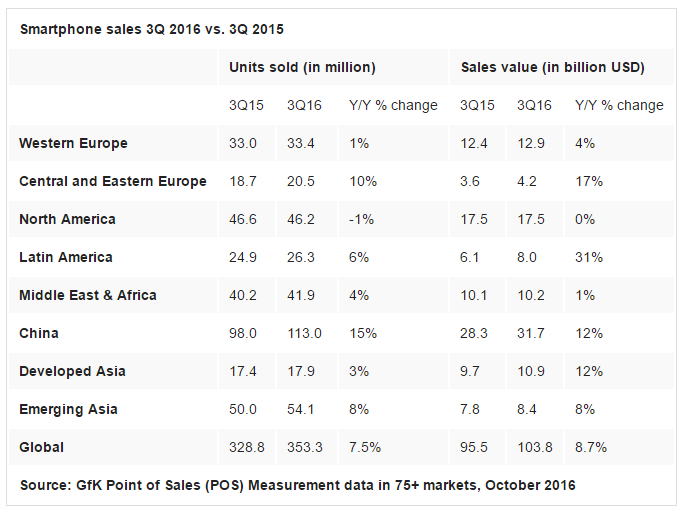Click Central and Eastern Europe's 17% change cell
Screen dimensions: 682x512
pos(589,181)
